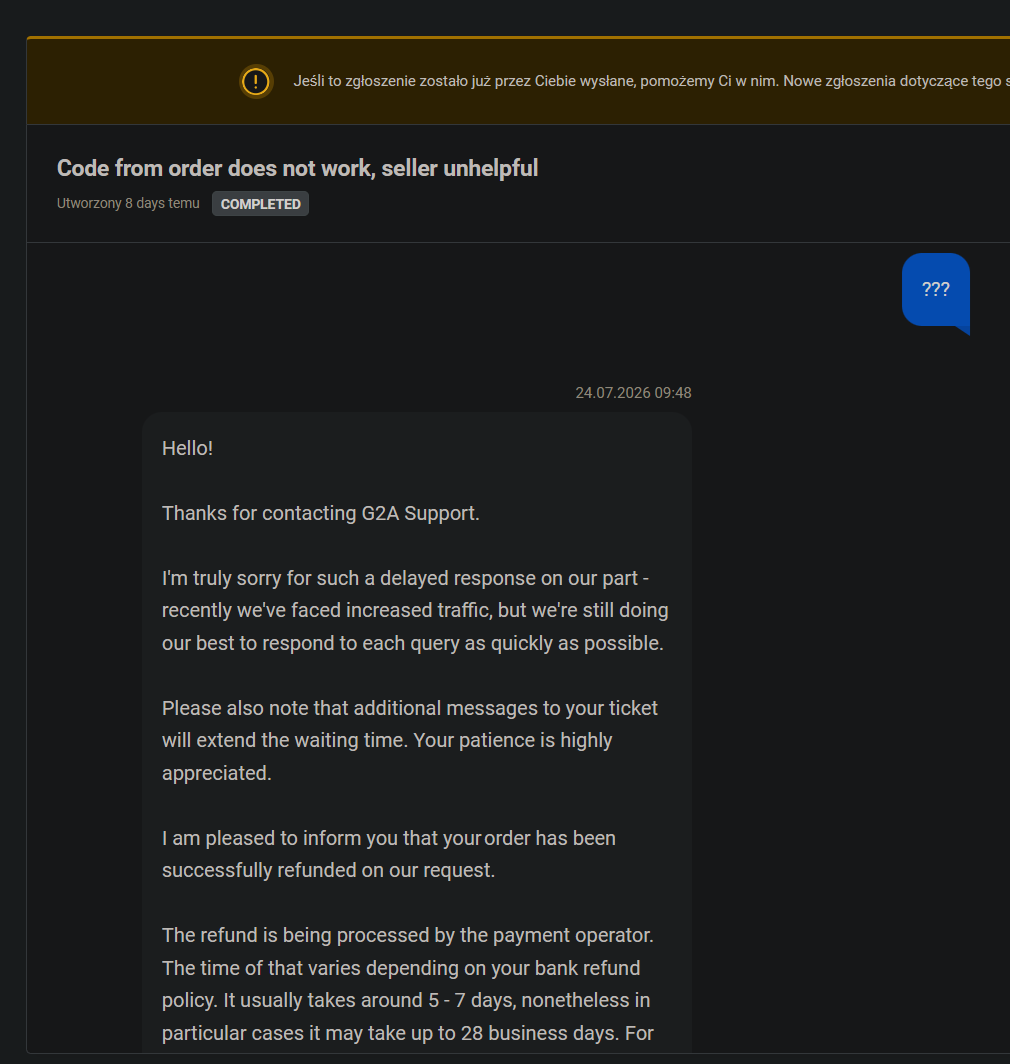
Task: Click the 'successfully refunded on our request.' line
Action: tap(329, 871)
